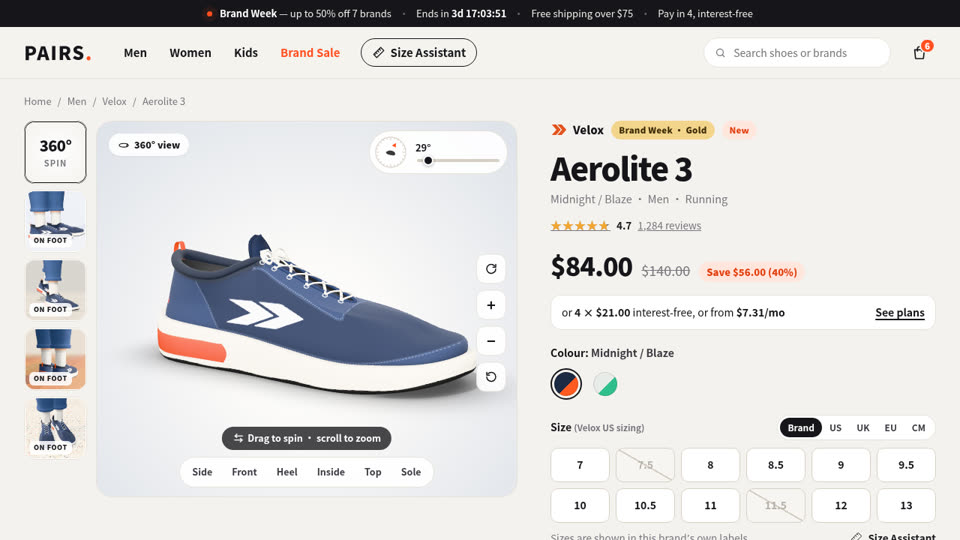Open Velox brand name link
The height and width of the screenshot is (540, 960).
click(x=588, y=130)
